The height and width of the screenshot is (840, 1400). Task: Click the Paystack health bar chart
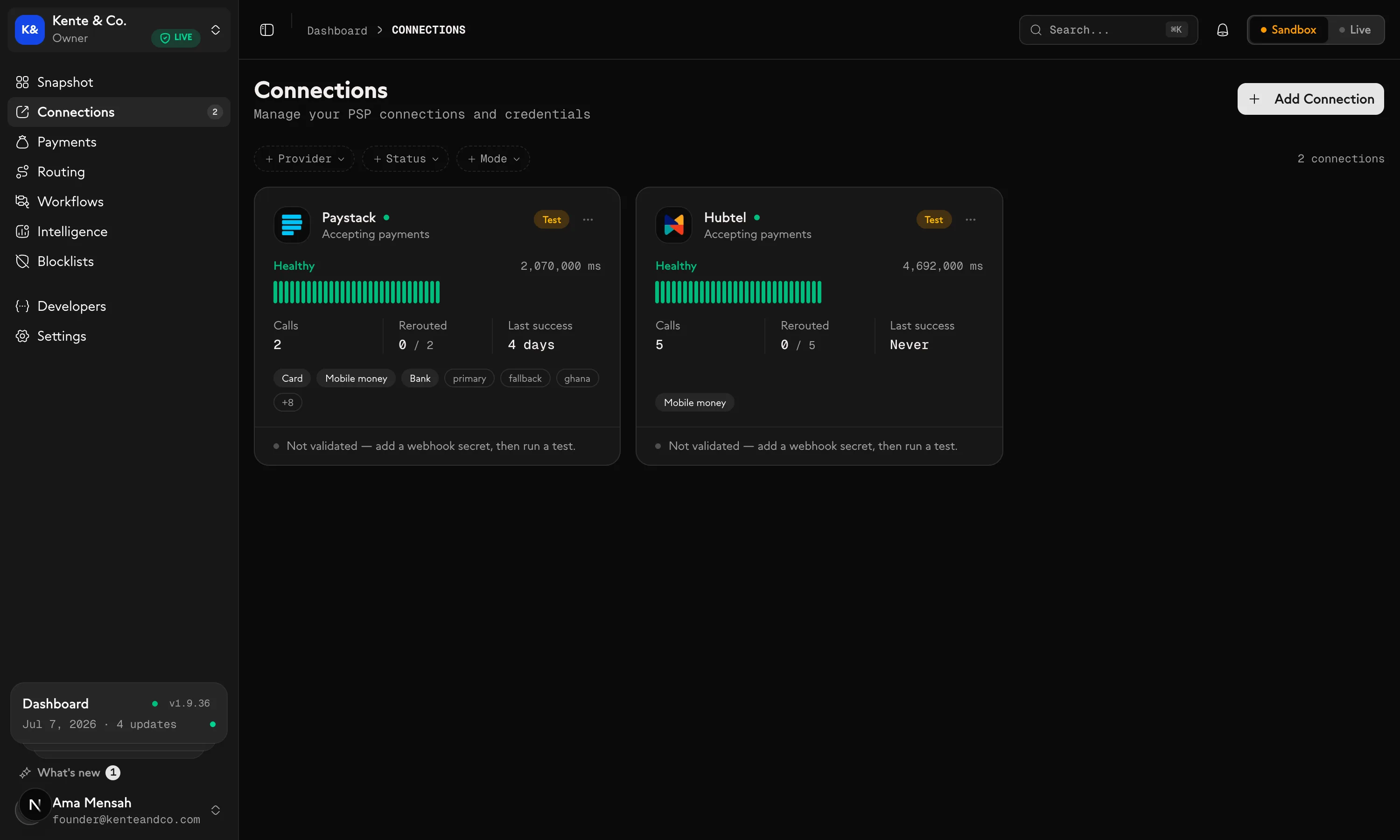357,292
